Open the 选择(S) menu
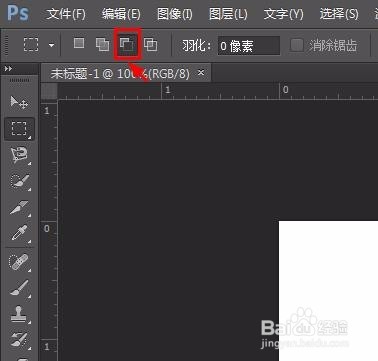Screen dimensions: 378x361 click(339, 14)
